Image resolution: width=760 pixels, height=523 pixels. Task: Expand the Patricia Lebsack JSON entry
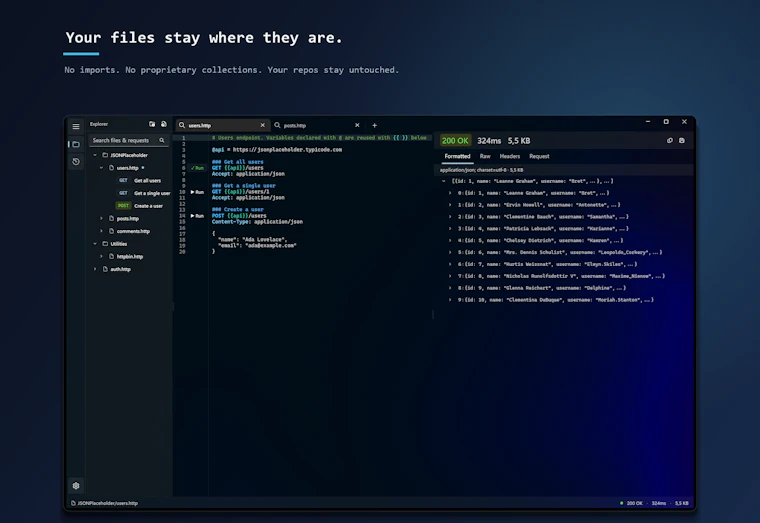tap(450, 229)
